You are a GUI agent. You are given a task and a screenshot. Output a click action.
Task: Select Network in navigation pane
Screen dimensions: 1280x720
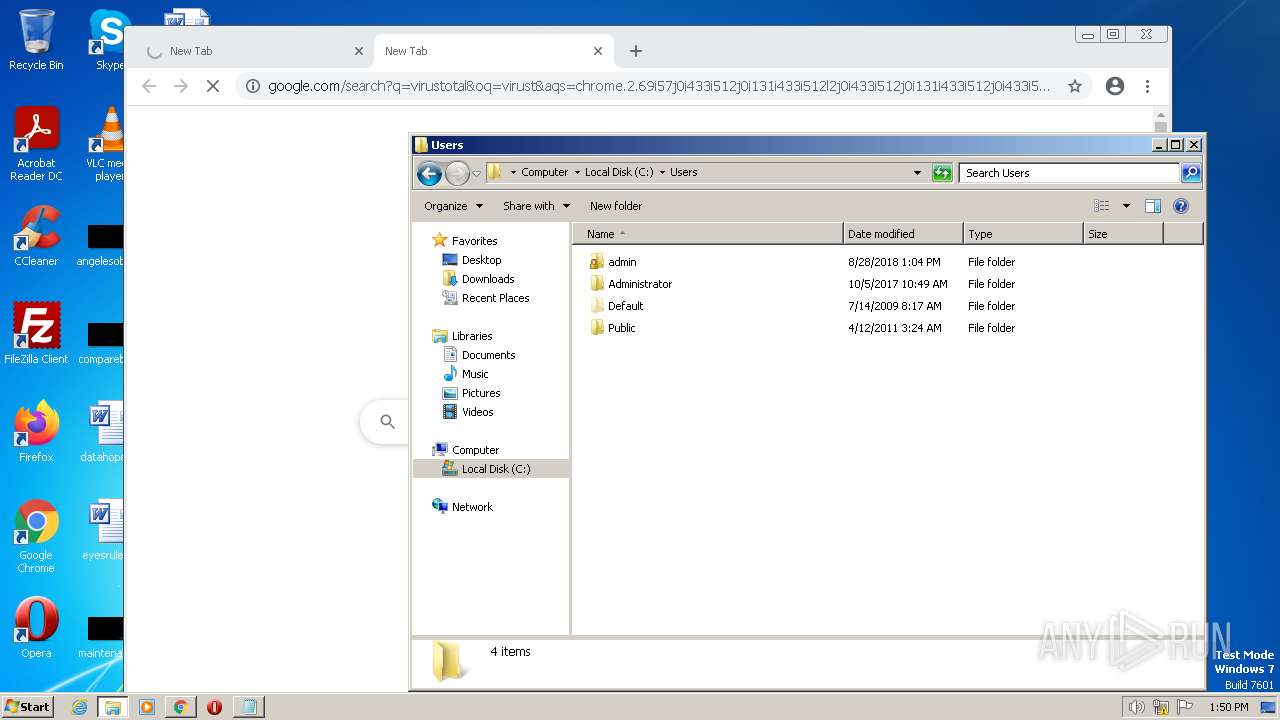(x=463, y=507)
